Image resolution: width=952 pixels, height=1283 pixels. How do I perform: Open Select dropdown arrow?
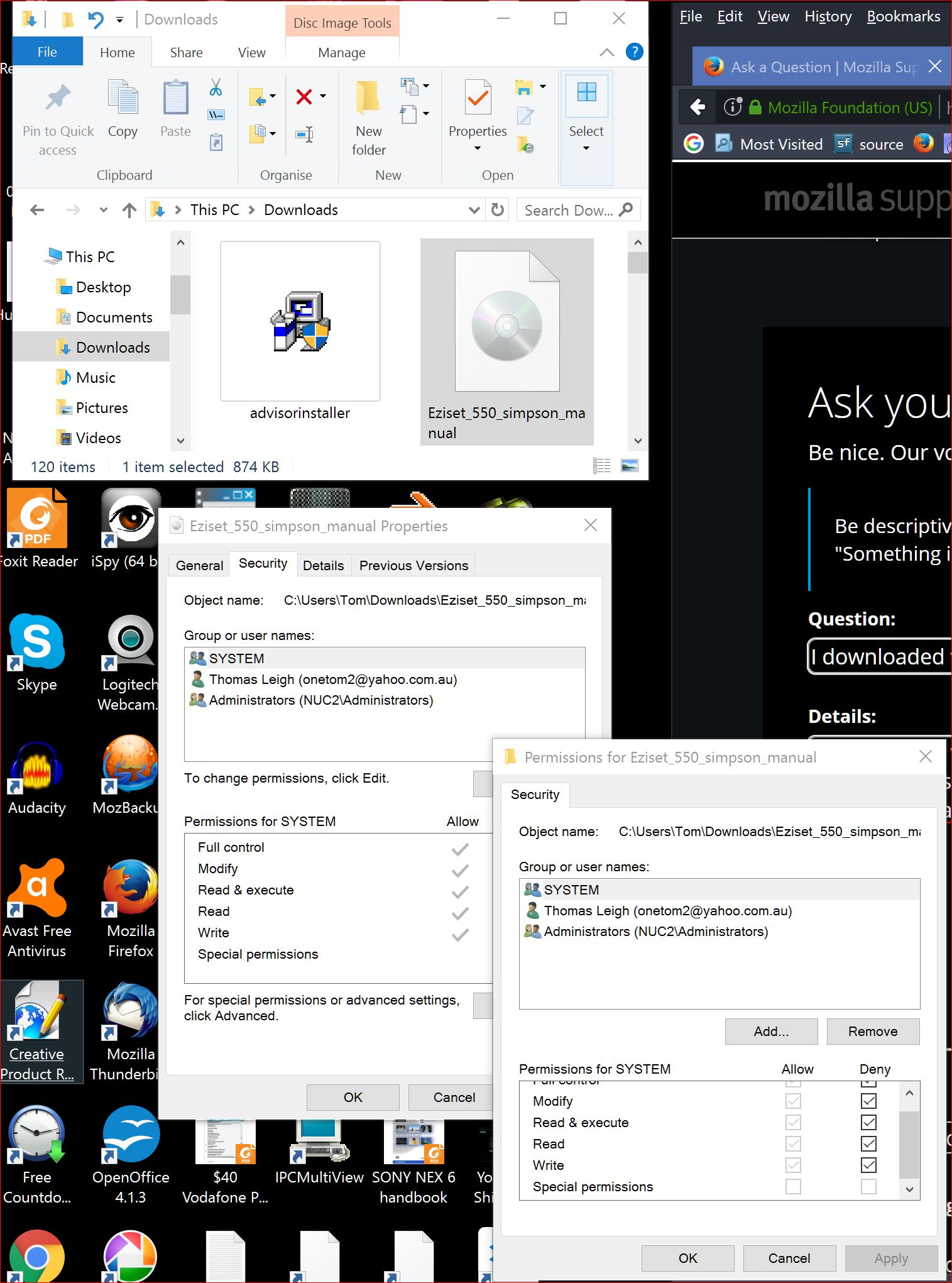(x=586, y=148)
